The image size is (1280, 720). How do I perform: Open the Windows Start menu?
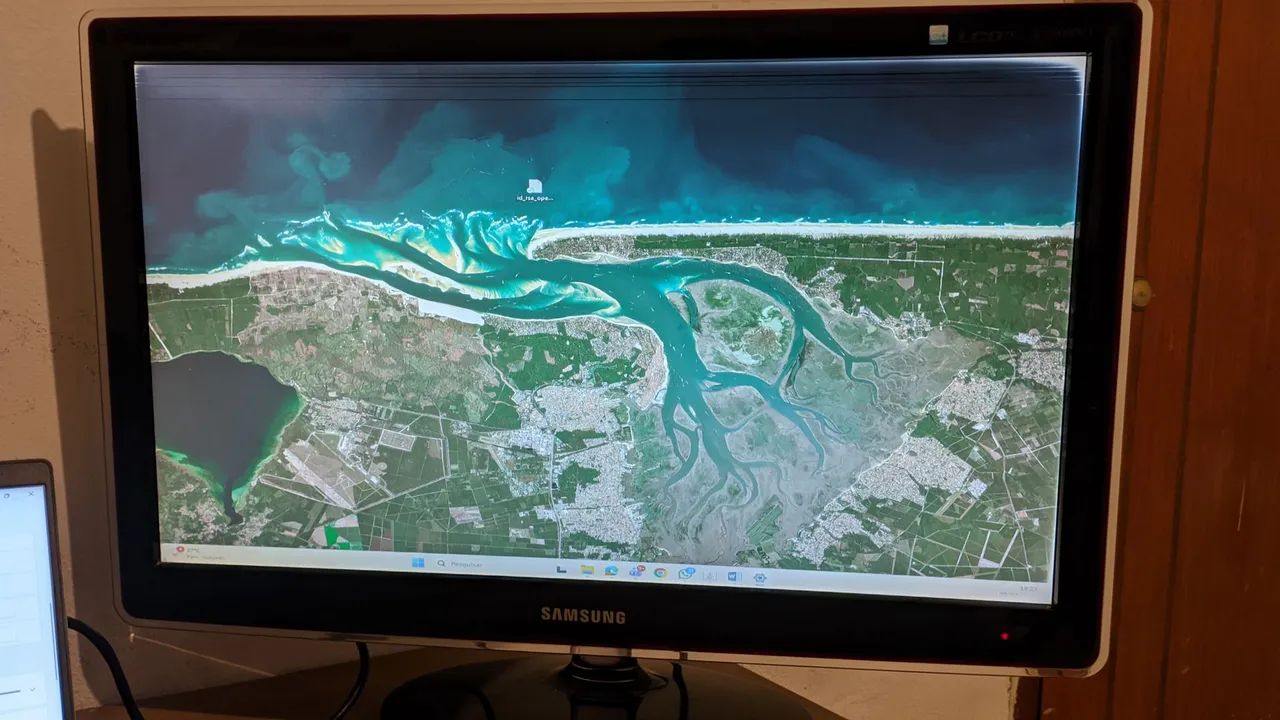(418, 563)
